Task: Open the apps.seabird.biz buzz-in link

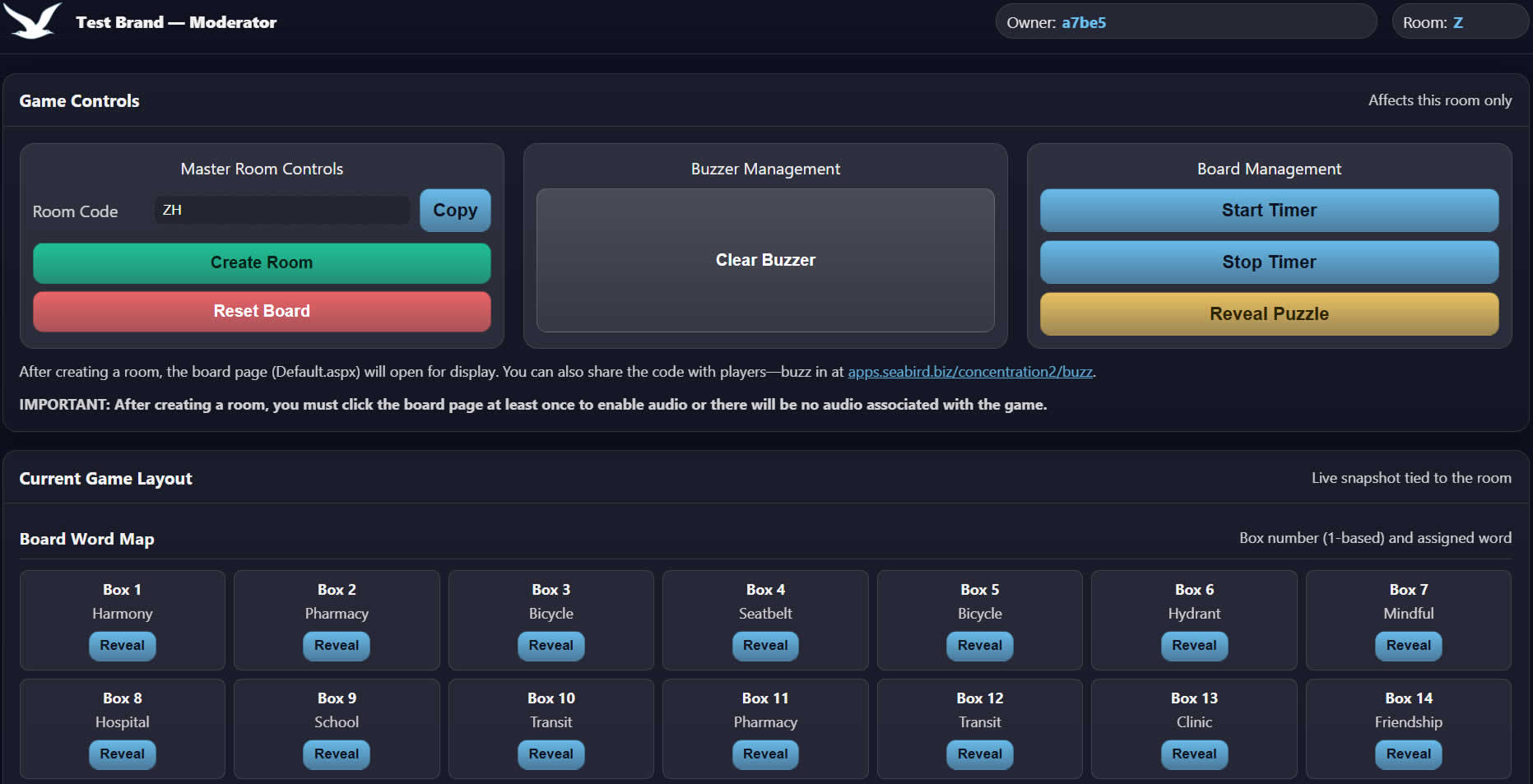Action: click(x=969, y=371)
